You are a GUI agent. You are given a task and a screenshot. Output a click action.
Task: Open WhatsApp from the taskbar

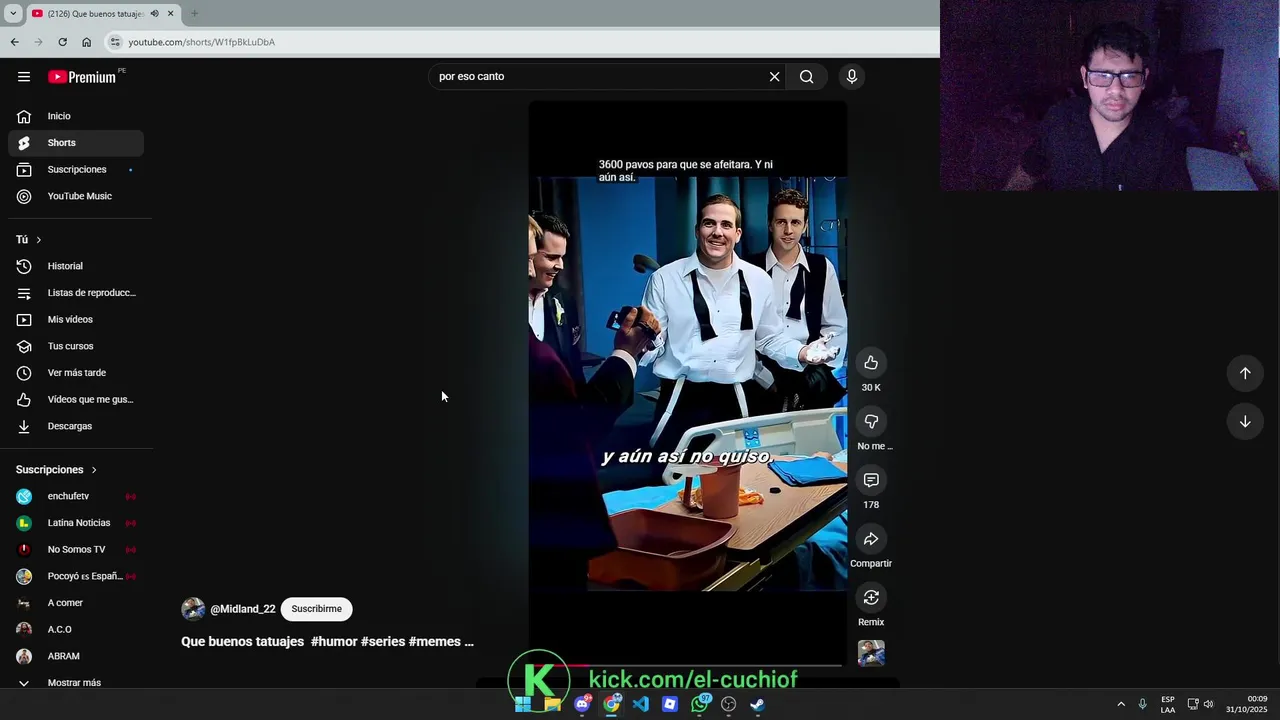[x=700, y=704]
